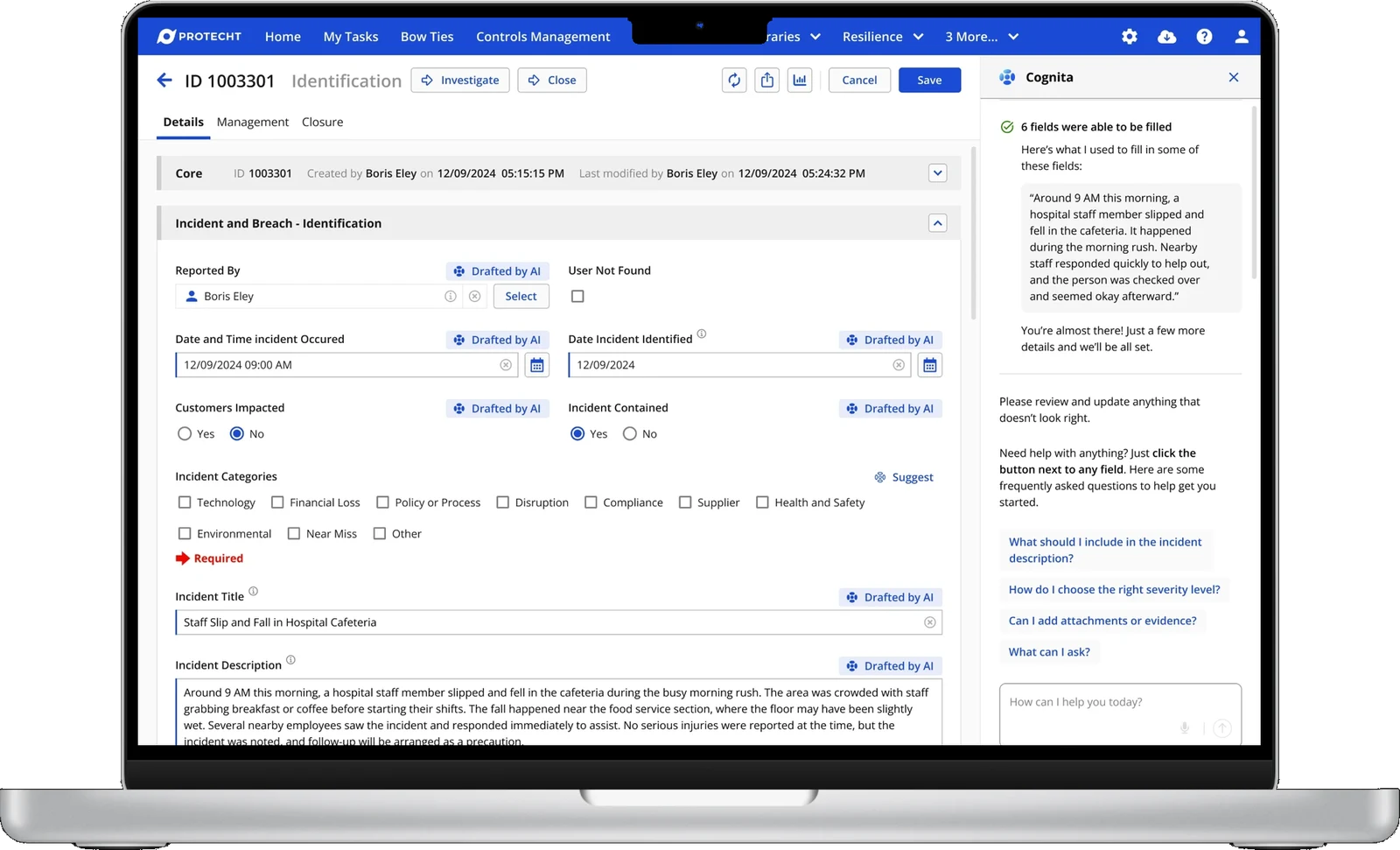Open calendar for Date and Time incident Occured
The image size is (1400, 850).
click(x=537, y=365)
